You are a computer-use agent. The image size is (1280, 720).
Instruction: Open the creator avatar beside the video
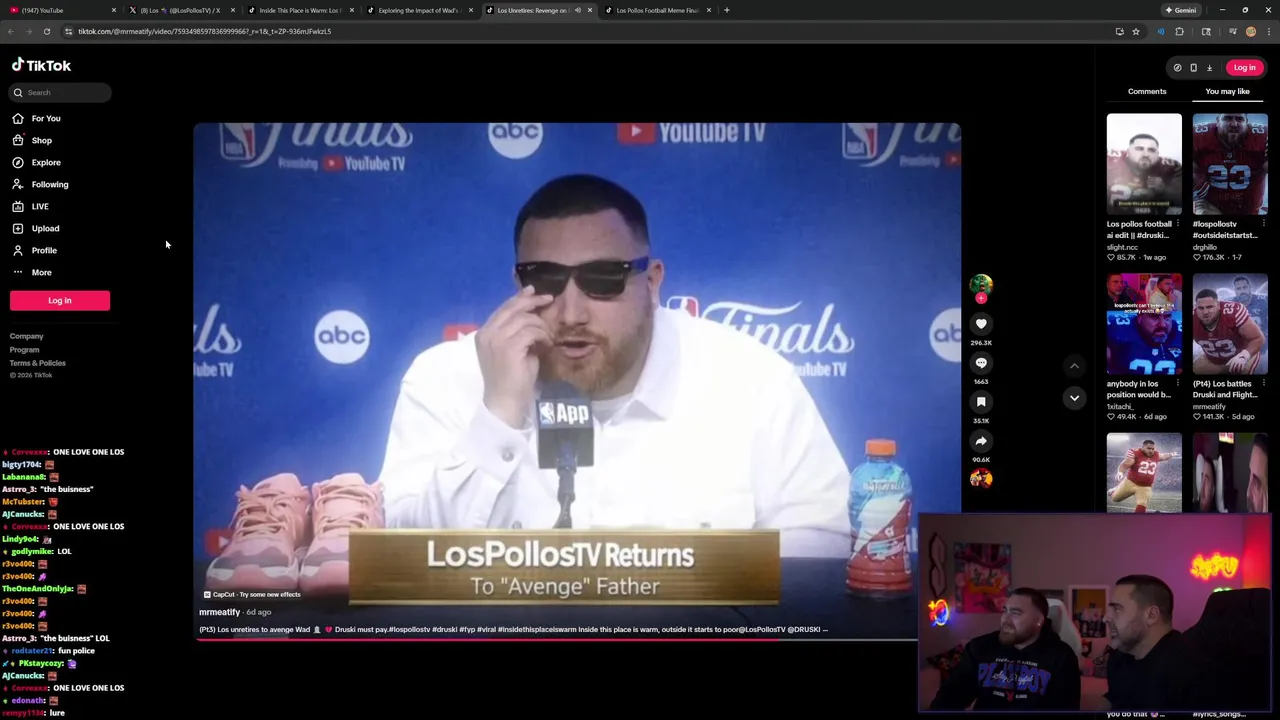(981, 284)
